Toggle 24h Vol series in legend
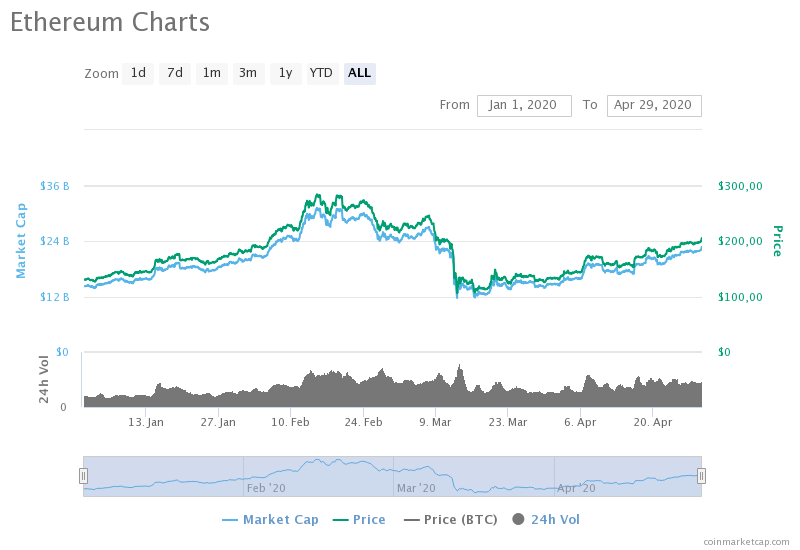Screen dimensions: 800x550 pos(546,519)
